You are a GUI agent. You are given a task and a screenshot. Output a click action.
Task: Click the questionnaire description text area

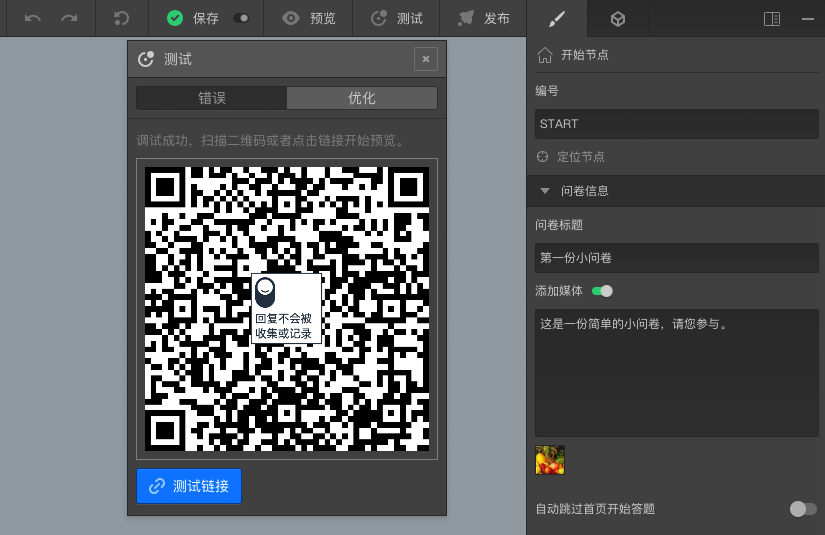click(x=677, y=373)
